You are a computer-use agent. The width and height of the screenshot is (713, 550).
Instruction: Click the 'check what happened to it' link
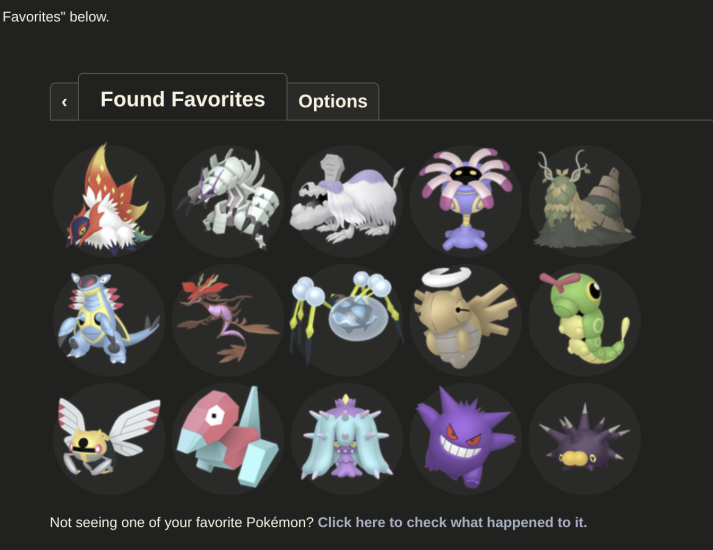(x=452, y=522)
